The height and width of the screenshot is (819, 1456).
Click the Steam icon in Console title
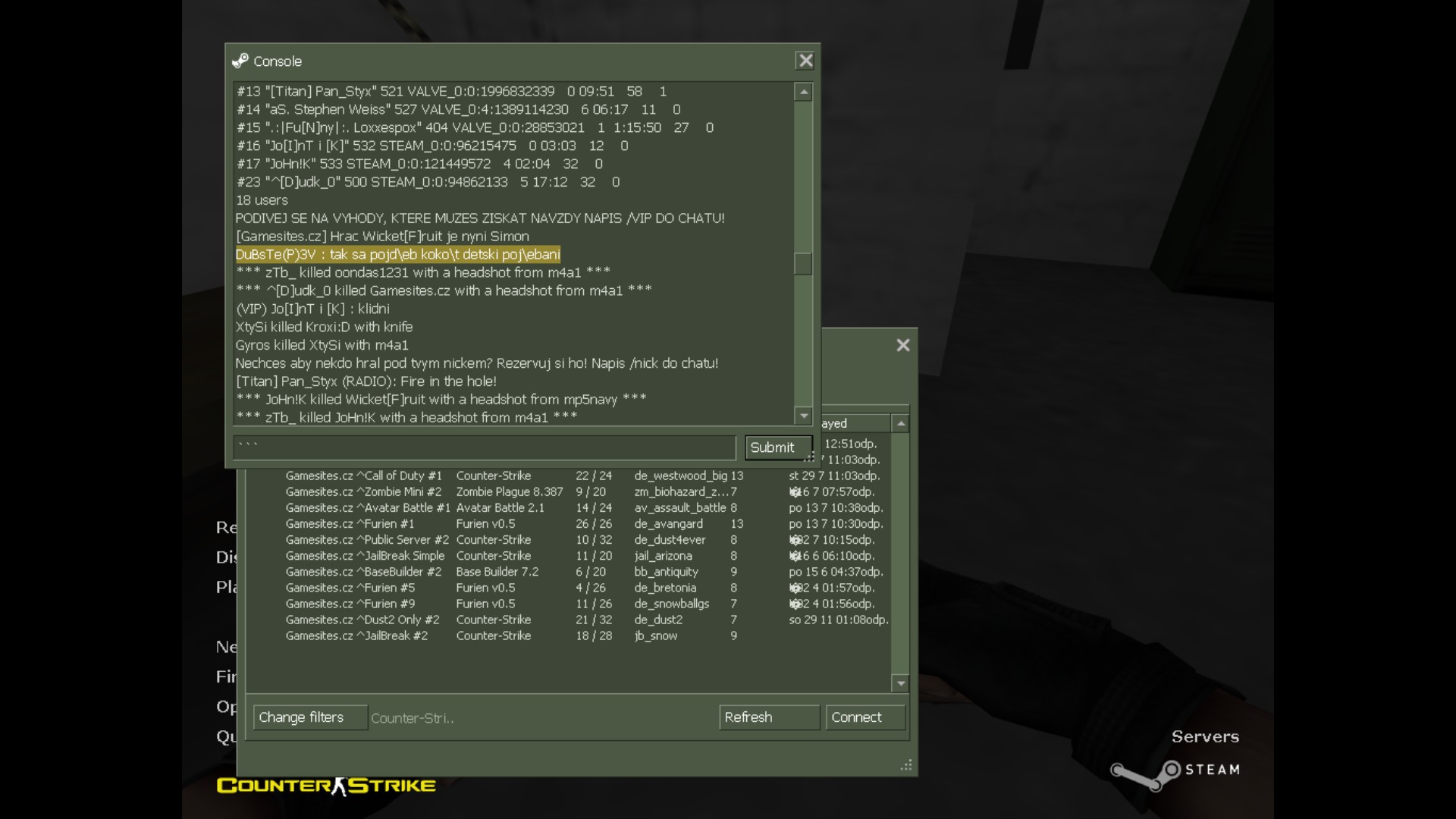(x=240, y=61)
